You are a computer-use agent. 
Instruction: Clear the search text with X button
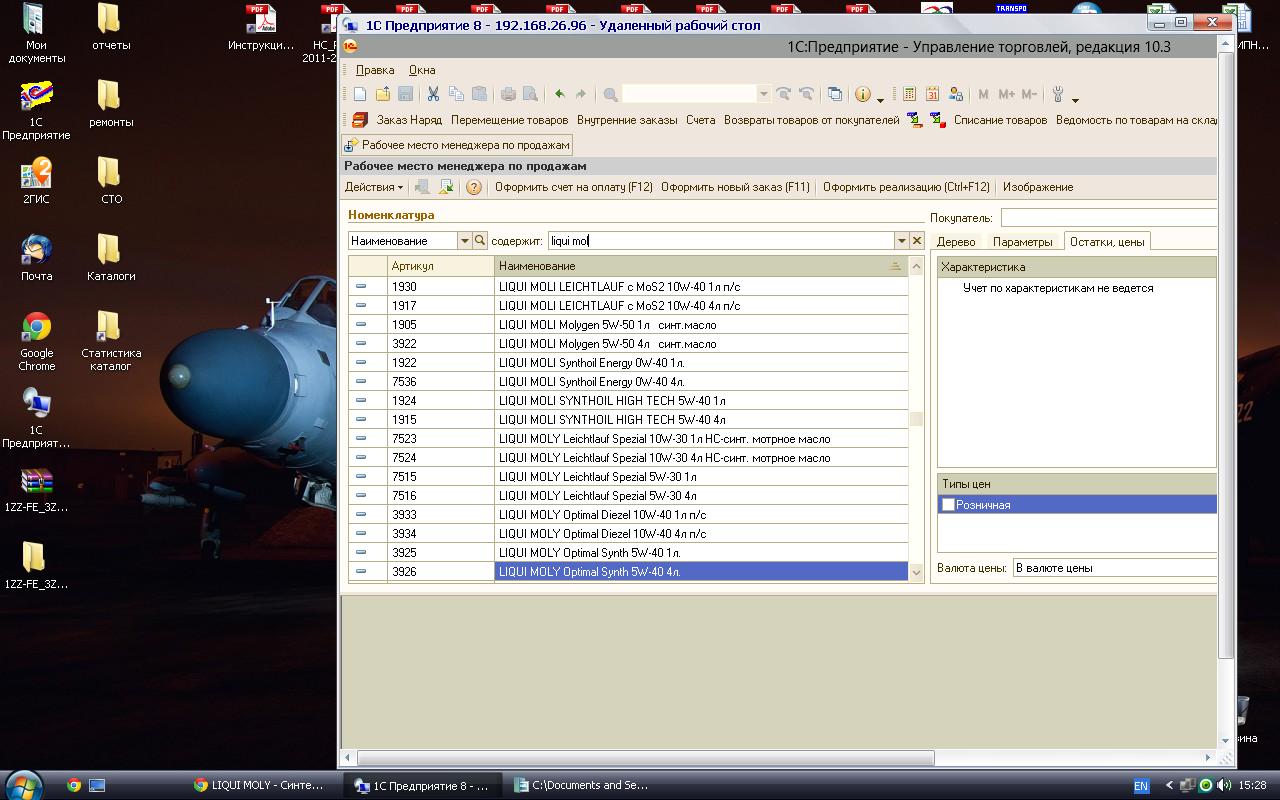[x=917, y=241]
